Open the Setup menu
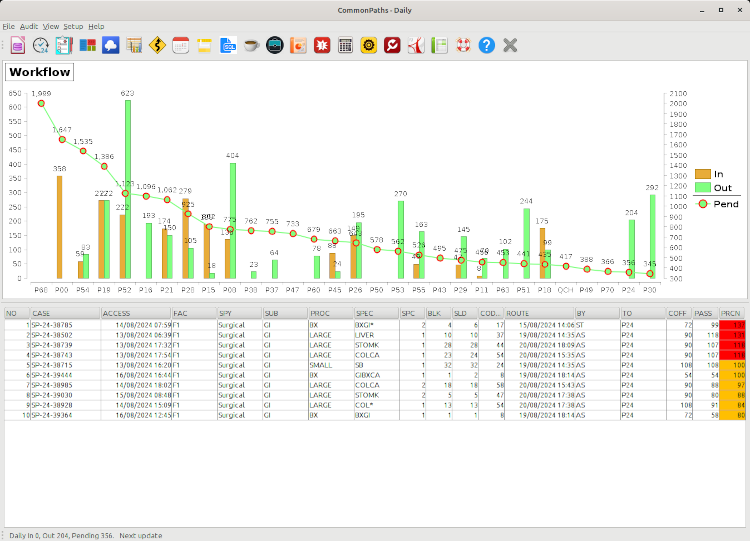Screen dimensions: 750x541 (73, 25)
